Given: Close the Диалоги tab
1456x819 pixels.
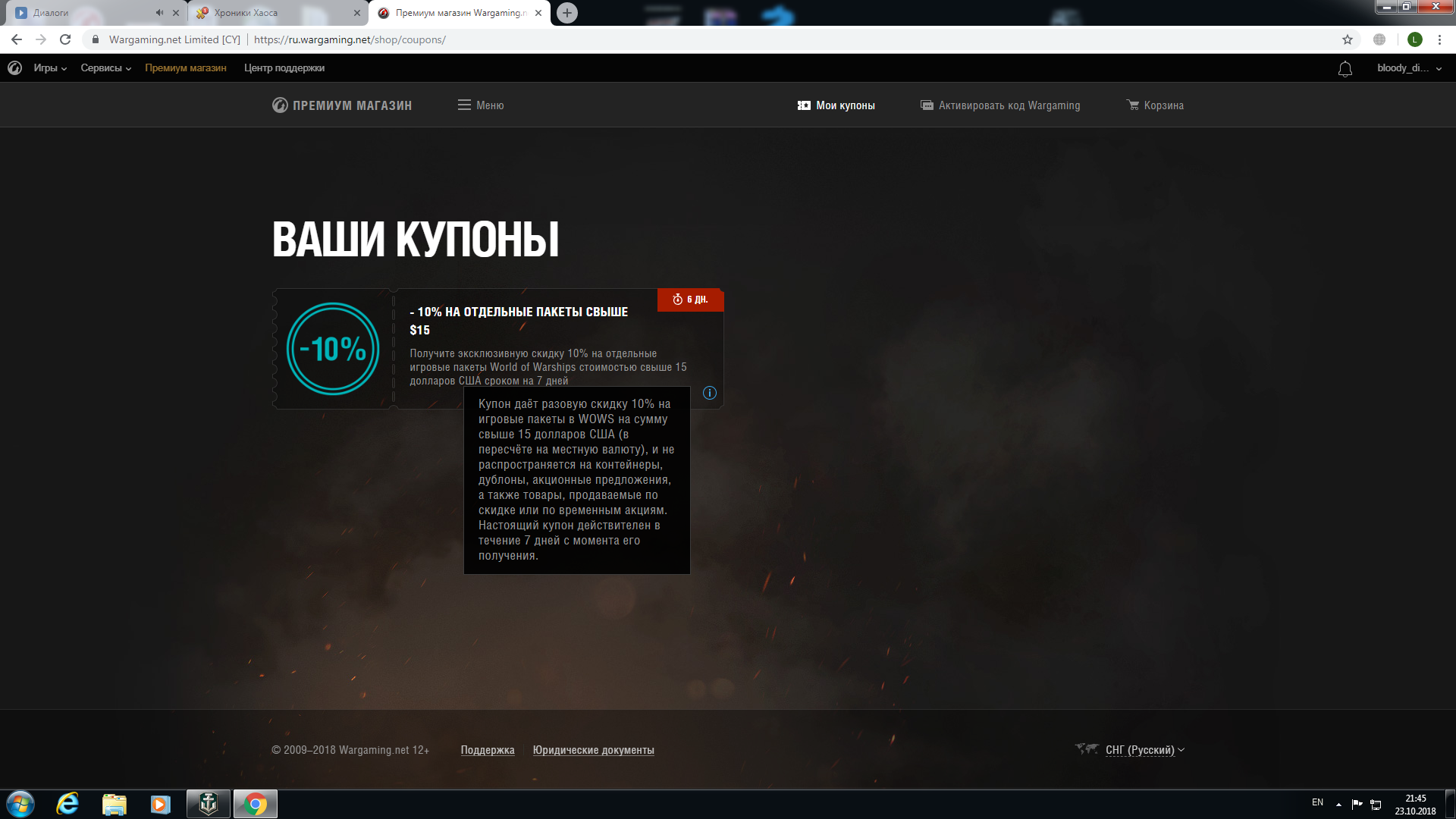Looking at the screenshot, I should (x=176, y=13).
